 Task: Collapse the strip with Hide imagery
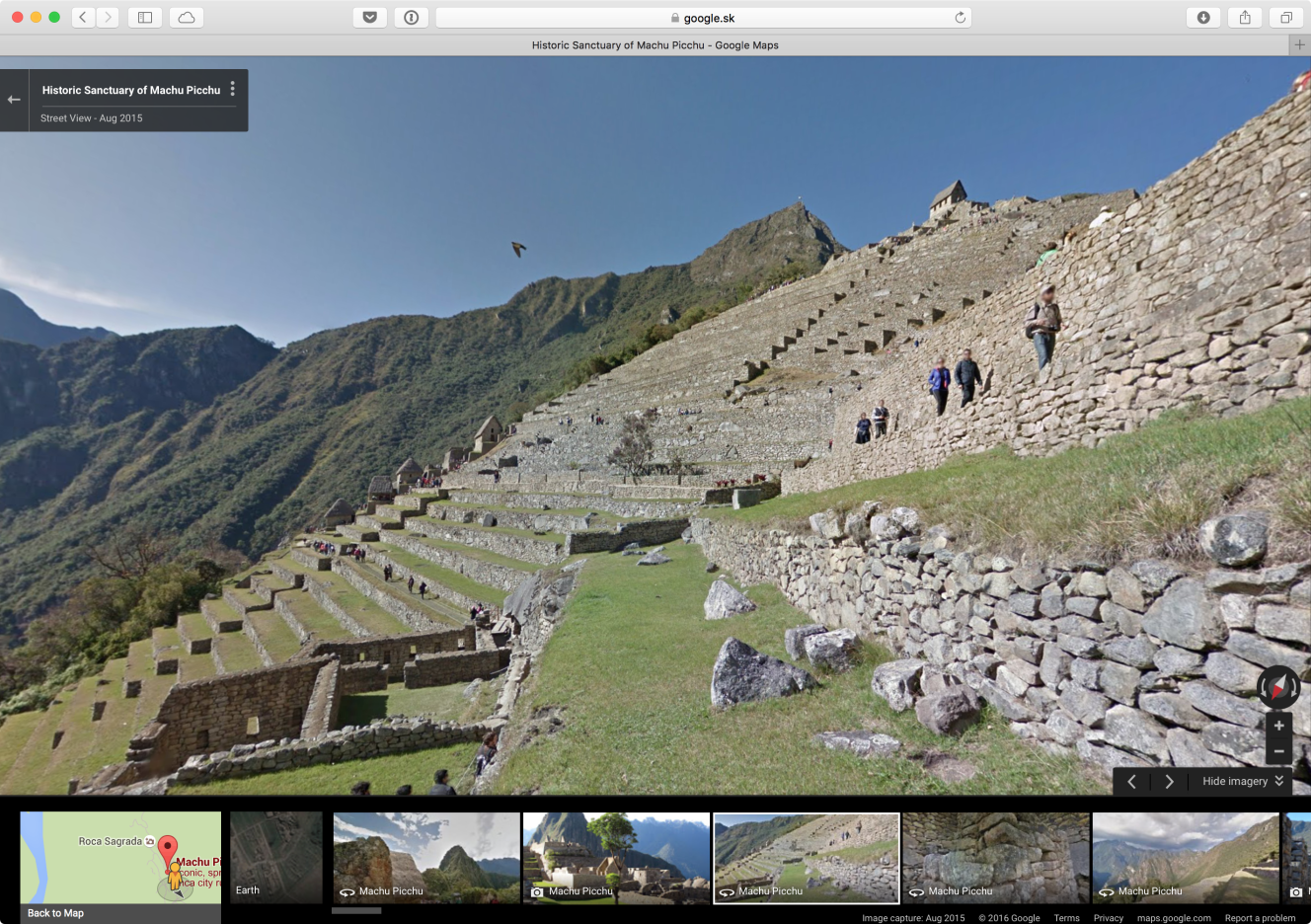[x=1243, y=781]
